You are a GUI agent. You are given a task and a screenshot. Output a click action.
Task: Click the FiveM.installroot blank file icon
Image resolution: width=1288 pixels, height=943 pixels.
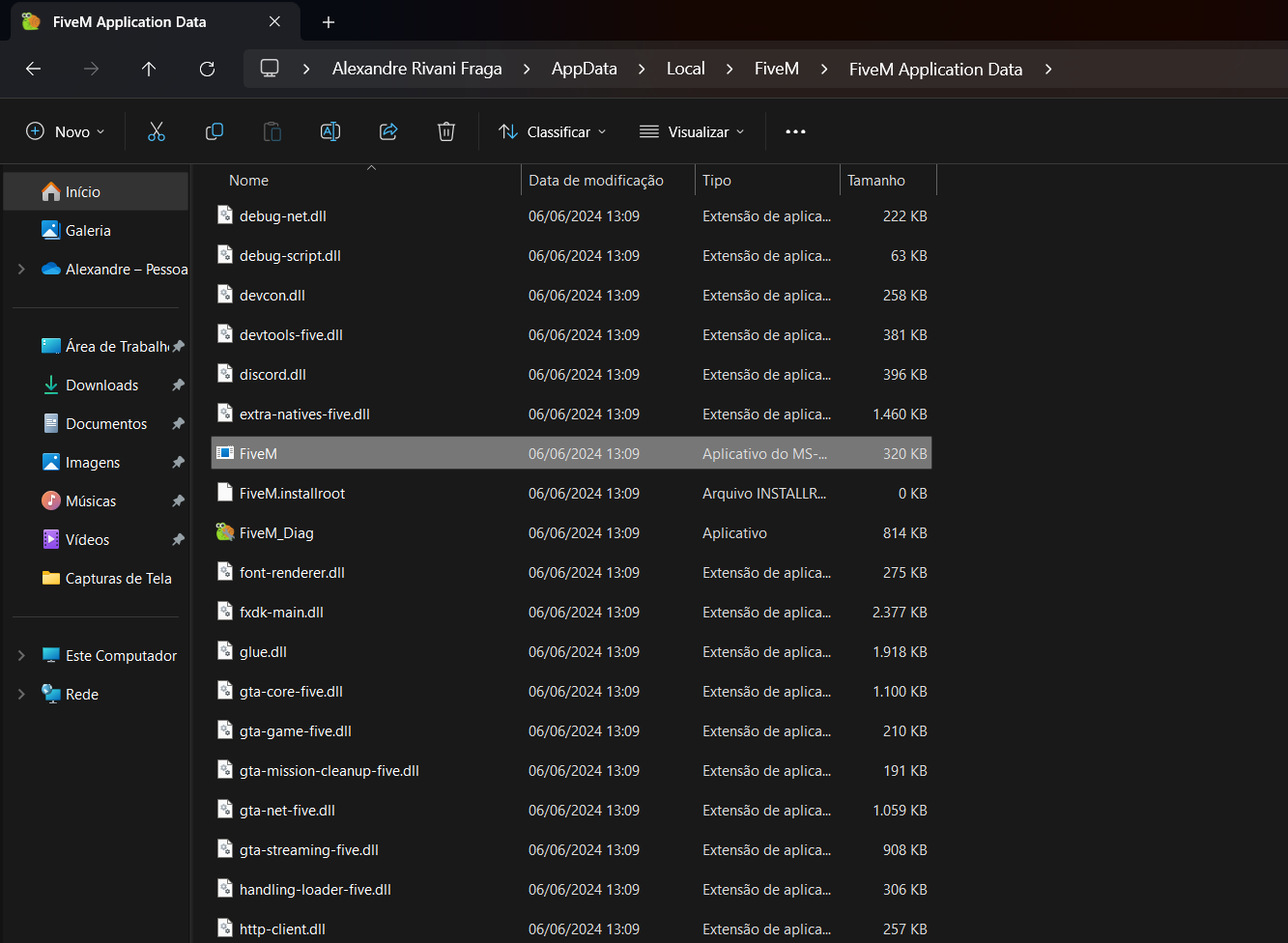[x=225, y=493]
